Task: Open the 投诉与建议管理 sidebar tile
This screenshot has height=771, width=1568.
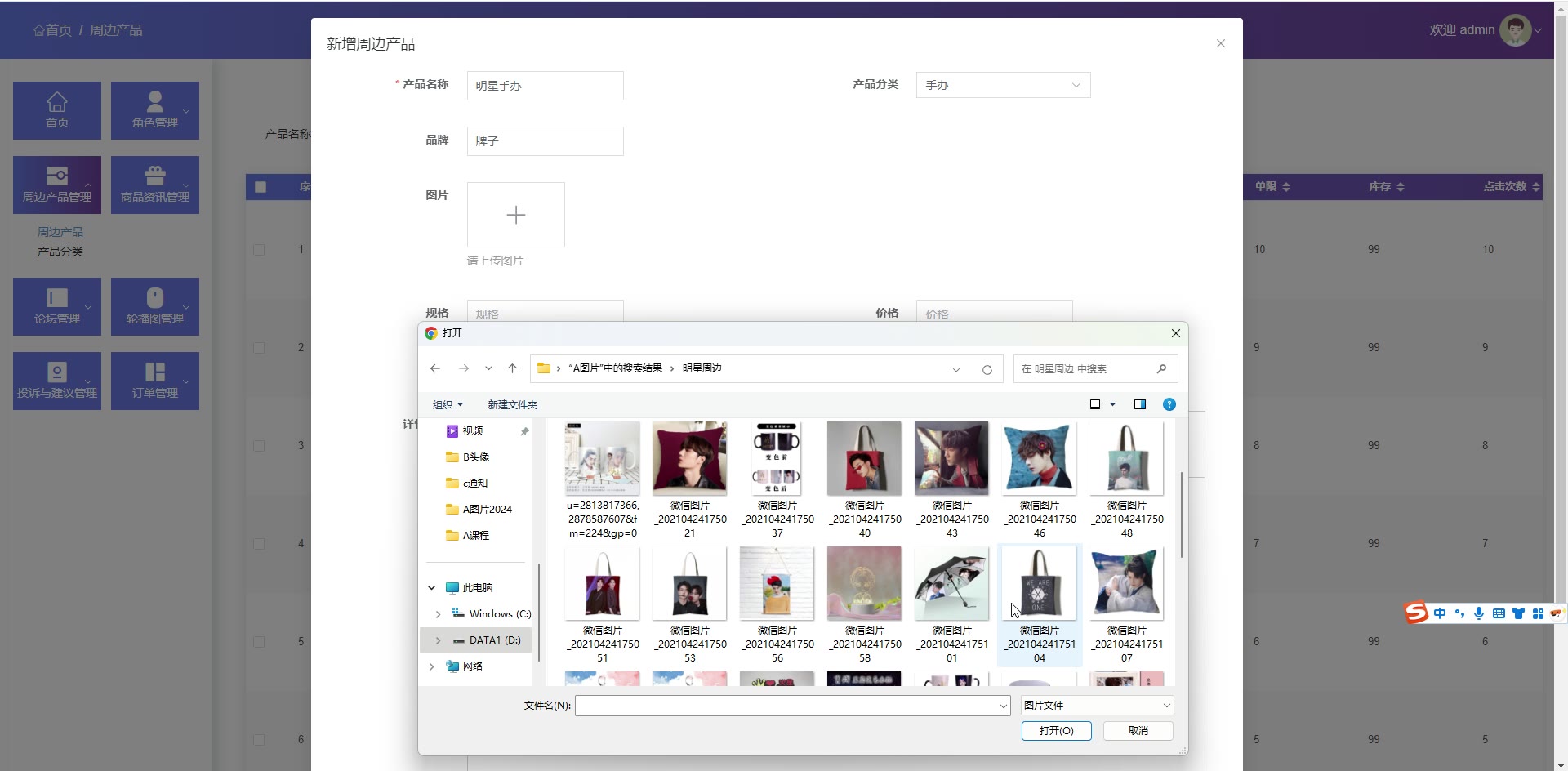Action: tap(57, 381)
